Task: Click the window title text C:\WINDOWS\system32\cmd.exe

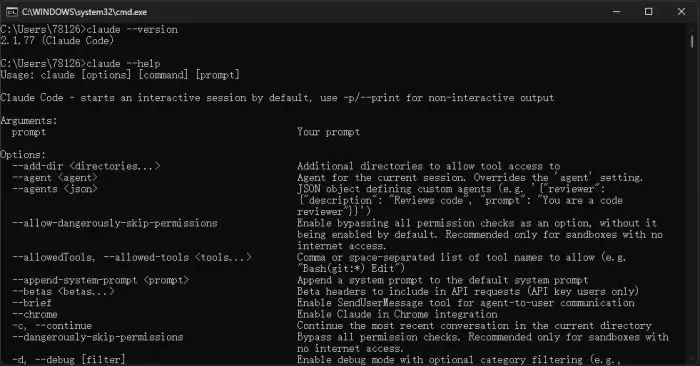Action: click(84, 12)
